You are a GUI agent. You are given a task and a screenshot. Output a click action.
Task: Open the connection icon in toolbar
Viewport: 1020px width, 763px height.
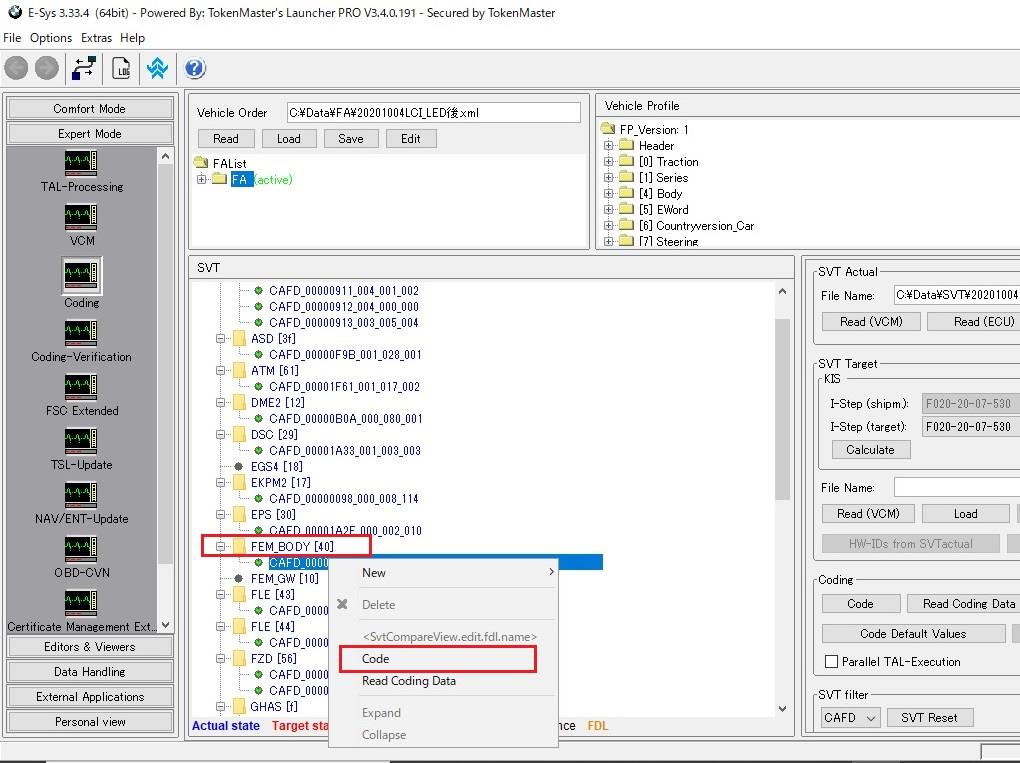84,68
